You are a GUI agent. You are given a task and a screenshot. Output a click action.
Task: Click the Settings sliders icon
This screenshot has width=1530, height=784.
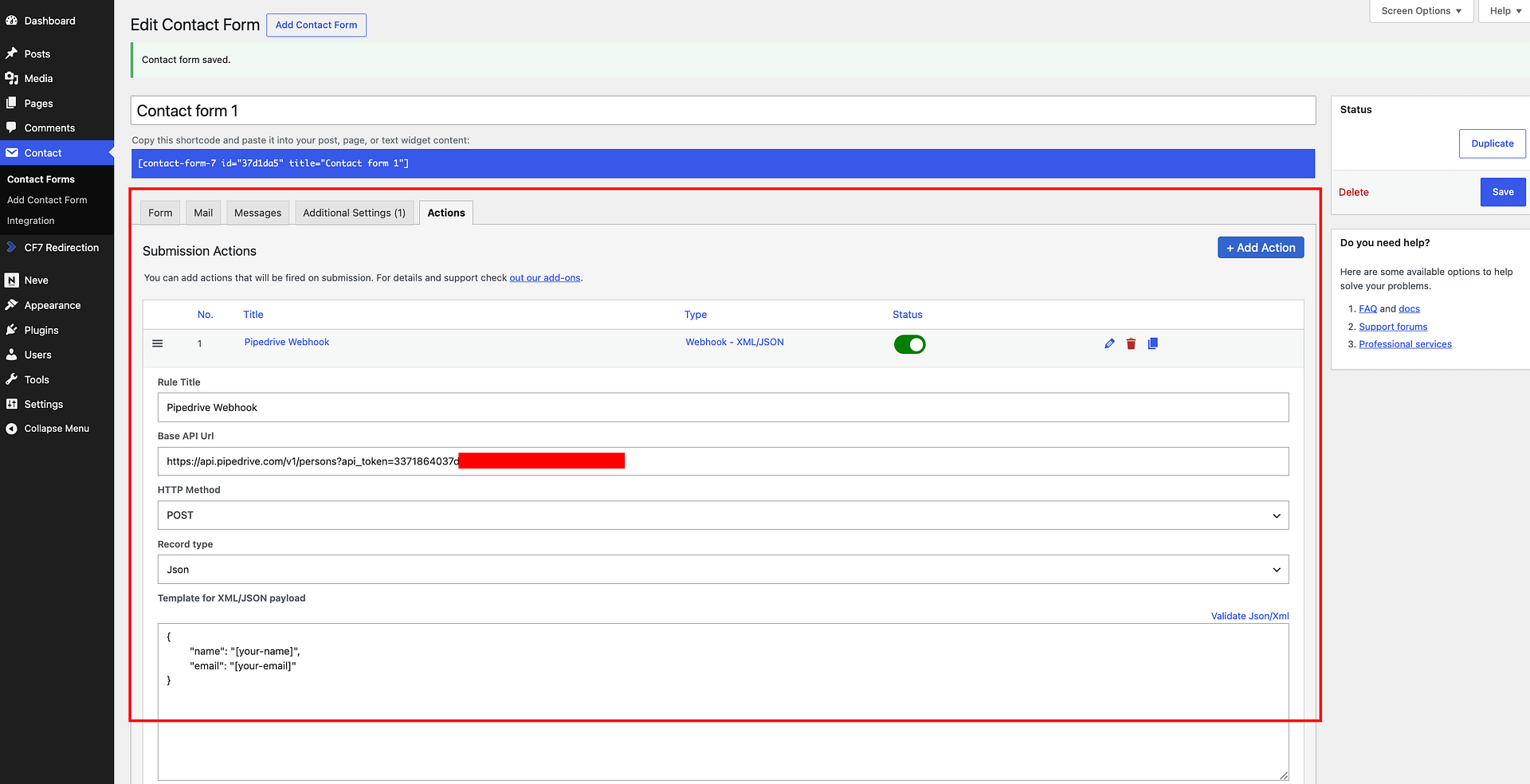(12, 404)
